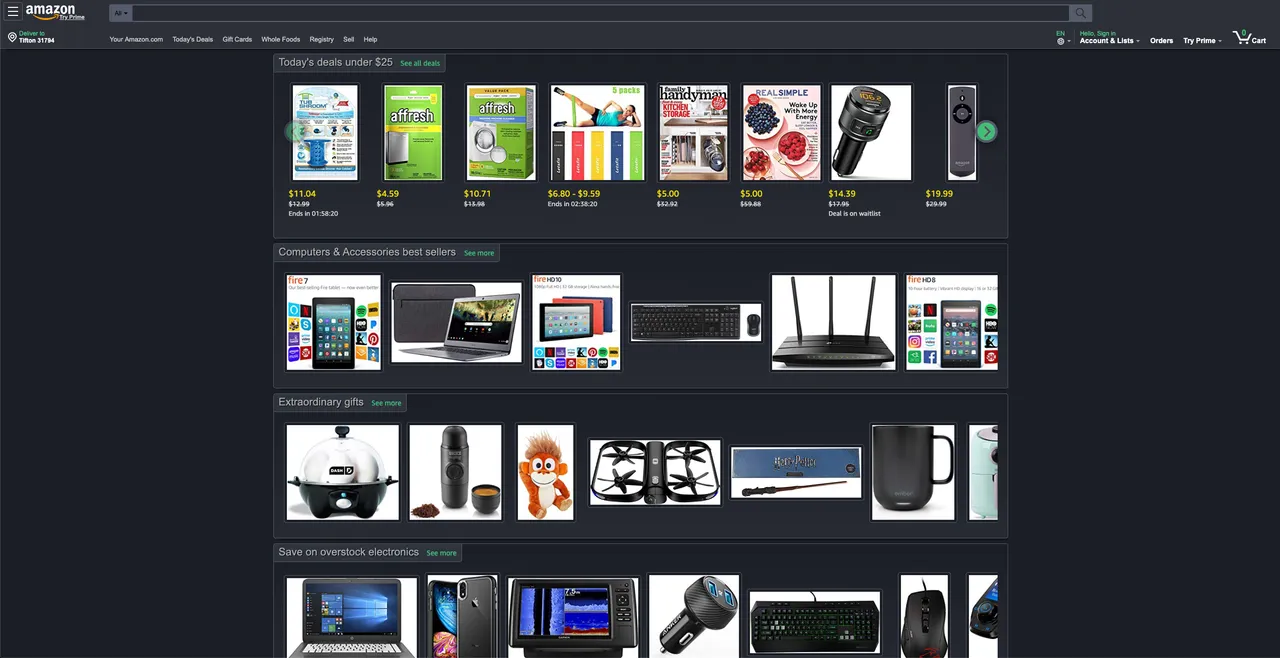The image size is (1280, 658).
Task: Open the fish finder overstock item
Action: (x=573, y=616)
